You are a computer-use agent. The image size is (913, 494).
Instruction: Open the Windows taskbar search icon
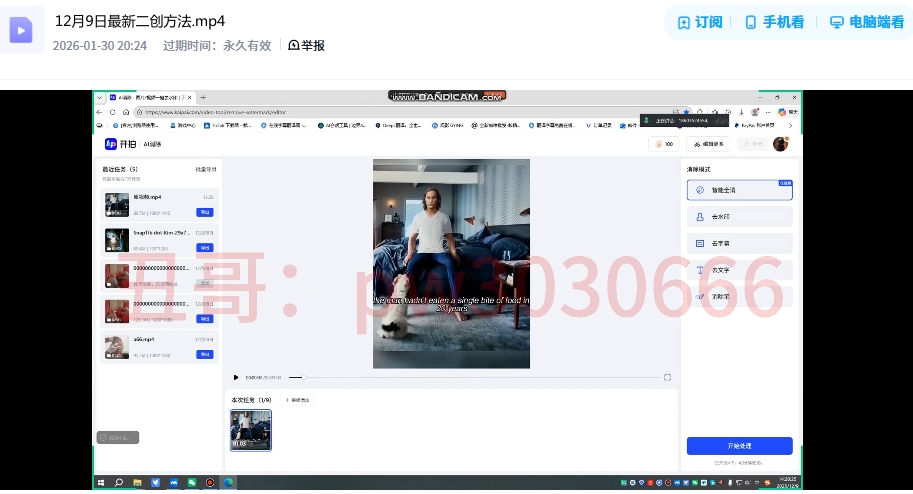click(119, 482)
